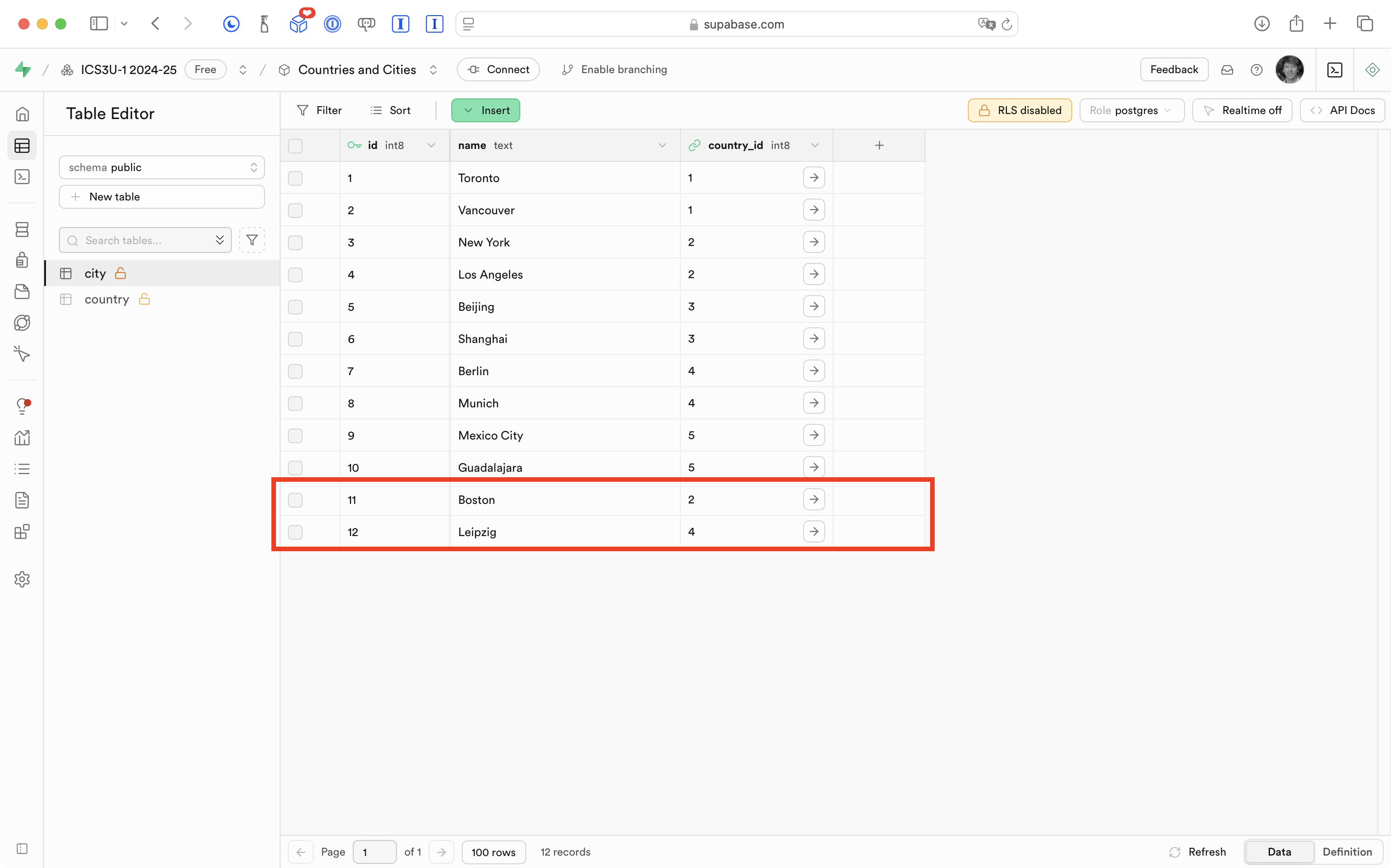Check the Leipzig row checkbox
Viewport: 1391px width, 868px height.
coord(295,532)
